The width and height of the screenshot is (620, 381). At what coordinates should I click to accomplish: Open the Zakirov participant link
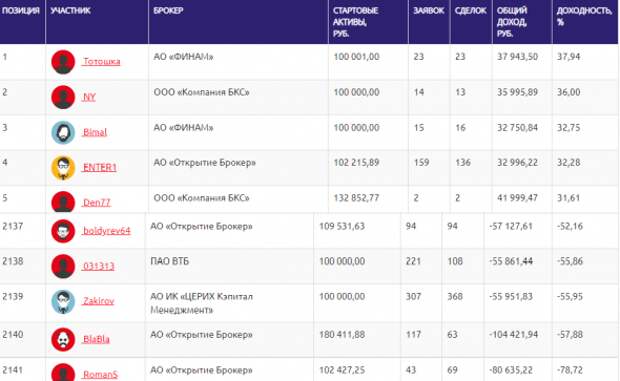tap(98, 301)
